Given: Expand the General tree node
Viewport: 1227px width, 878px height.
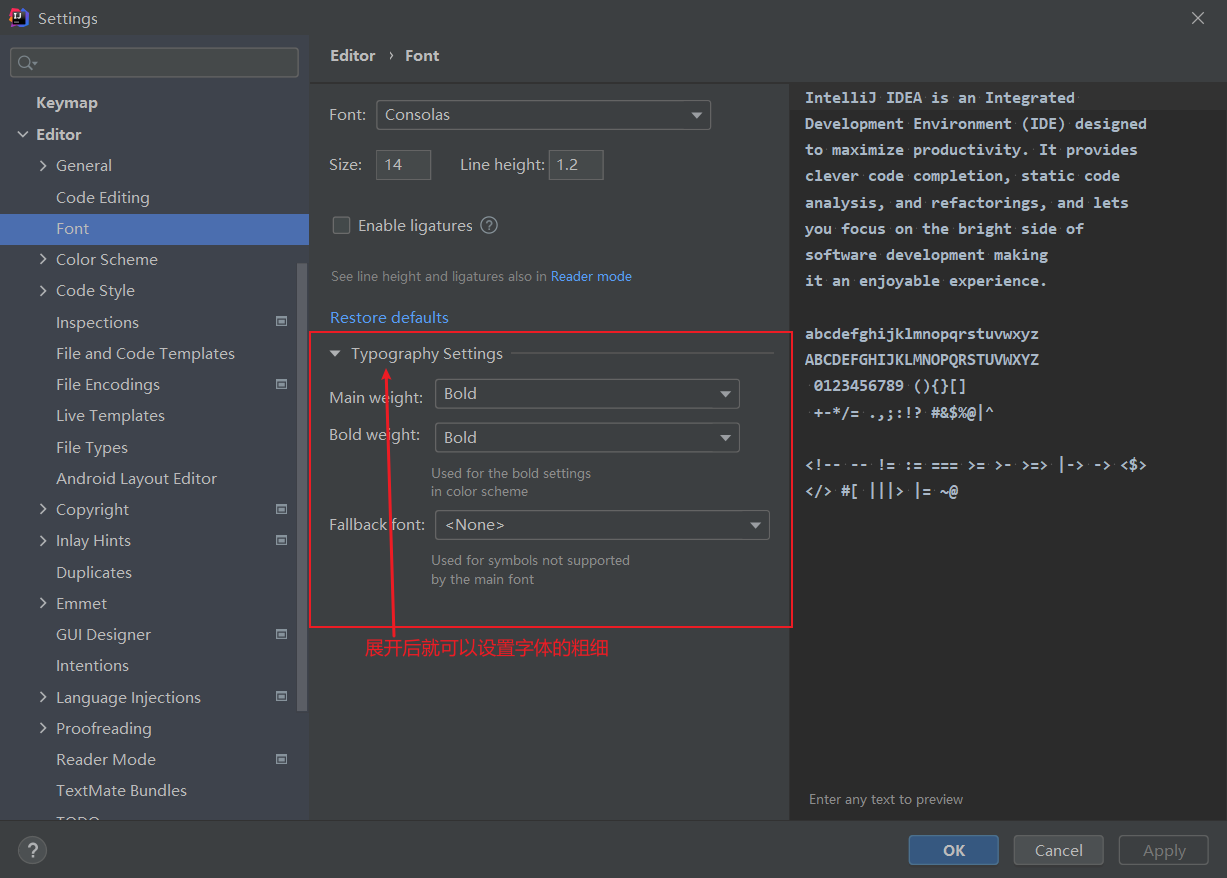Looking at the screenshot, I should tap(43, 165).
